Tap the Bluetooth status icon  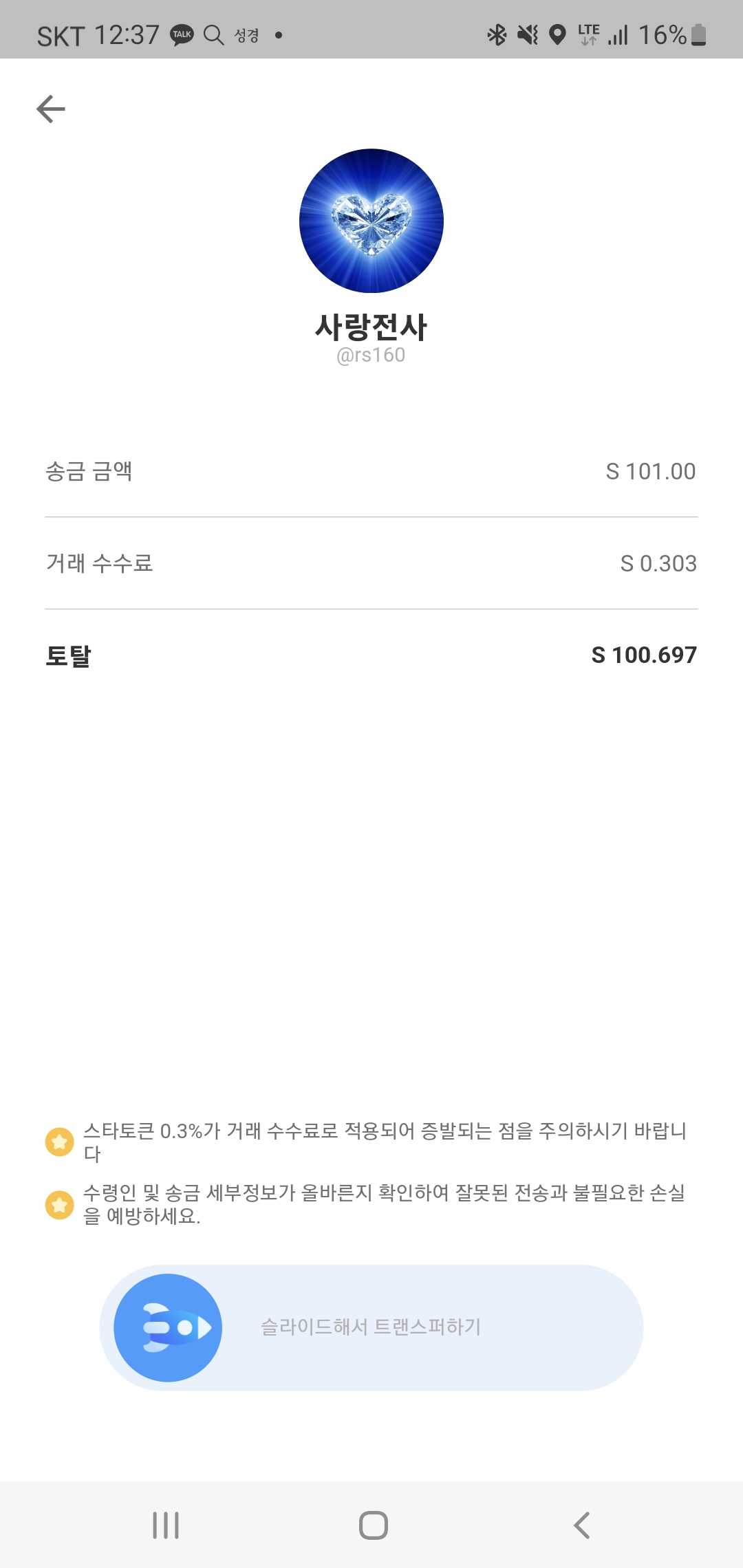(497, 34)
